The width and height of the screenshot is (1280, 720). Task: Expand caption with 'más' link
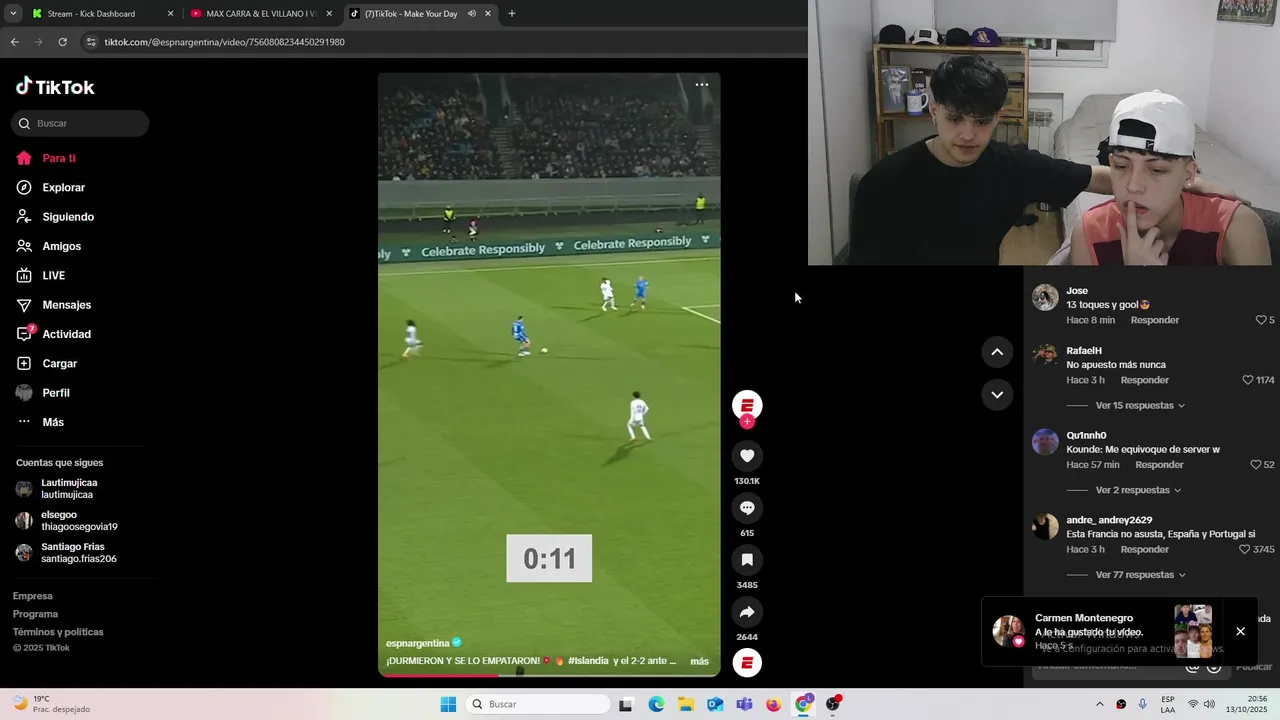tap(699, 661)
